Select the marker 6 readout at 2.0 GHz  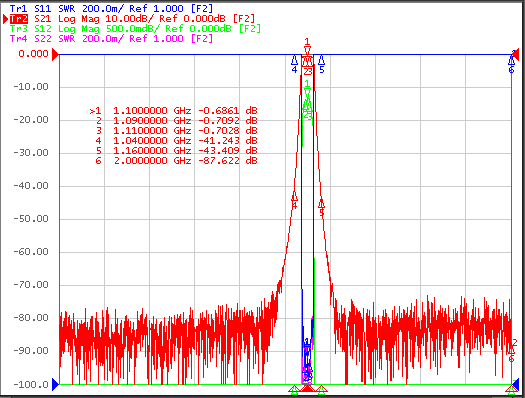click(x=176, y=161)
